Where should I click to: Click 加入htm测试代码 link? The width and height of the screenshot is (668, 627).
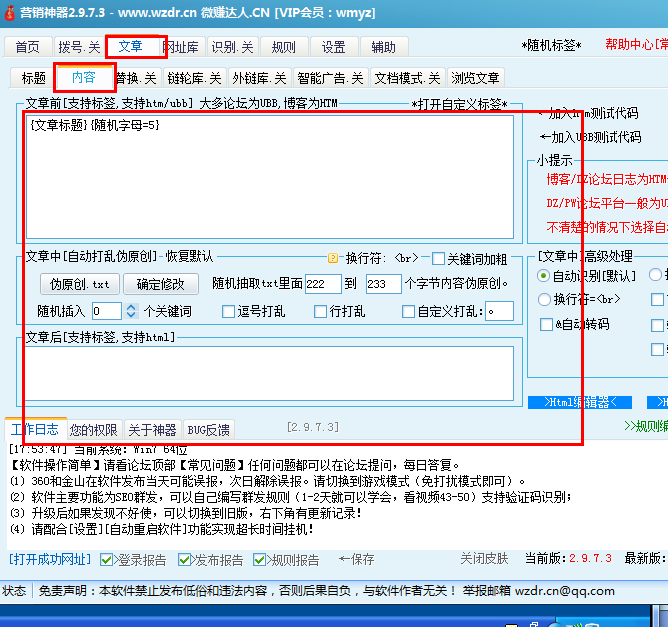pyautogui.click(x=588, y=113)
